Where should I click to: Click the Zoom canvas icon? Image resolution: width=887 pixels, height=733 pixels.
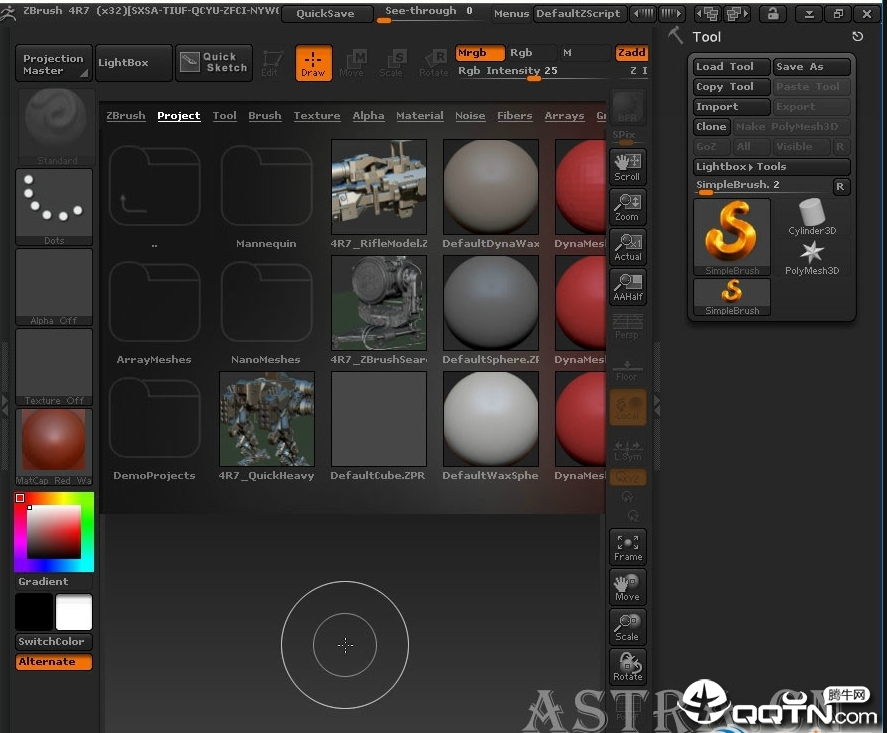pyautogui.click(x=628, y=207)
